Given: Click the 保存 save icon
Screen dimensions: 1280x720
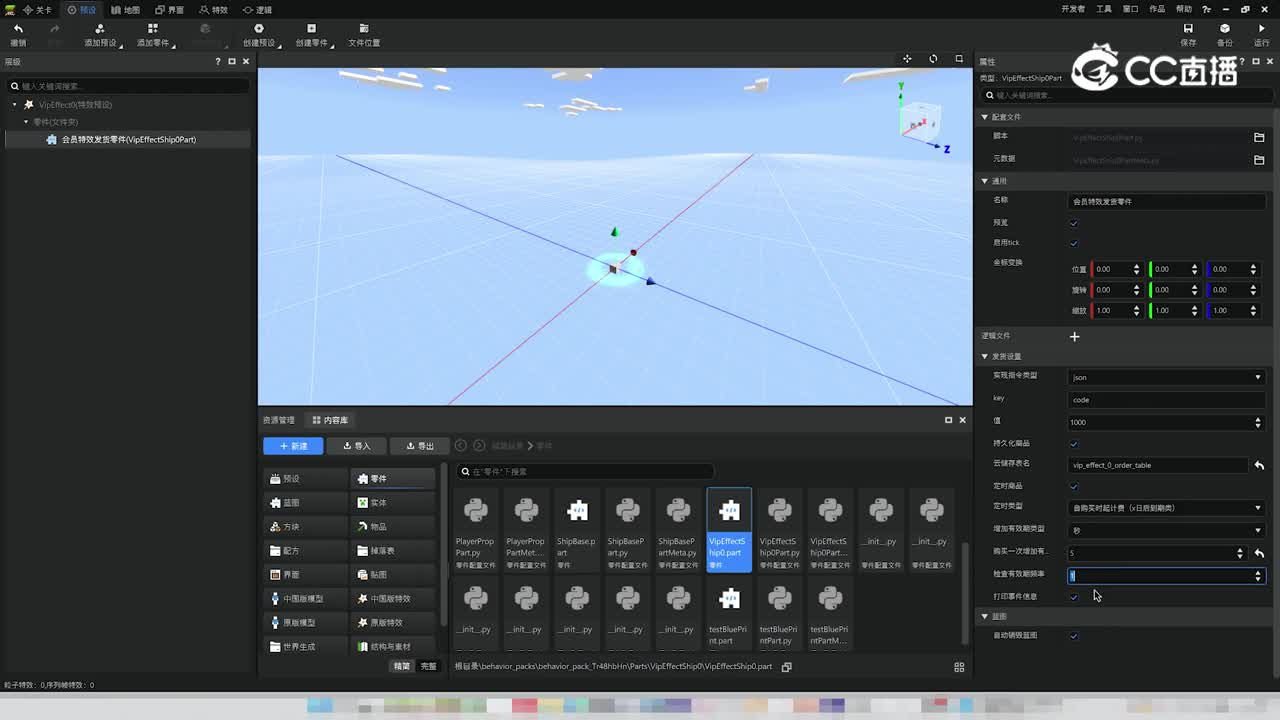Looking at the screenshot, I should pos(1188,30).
